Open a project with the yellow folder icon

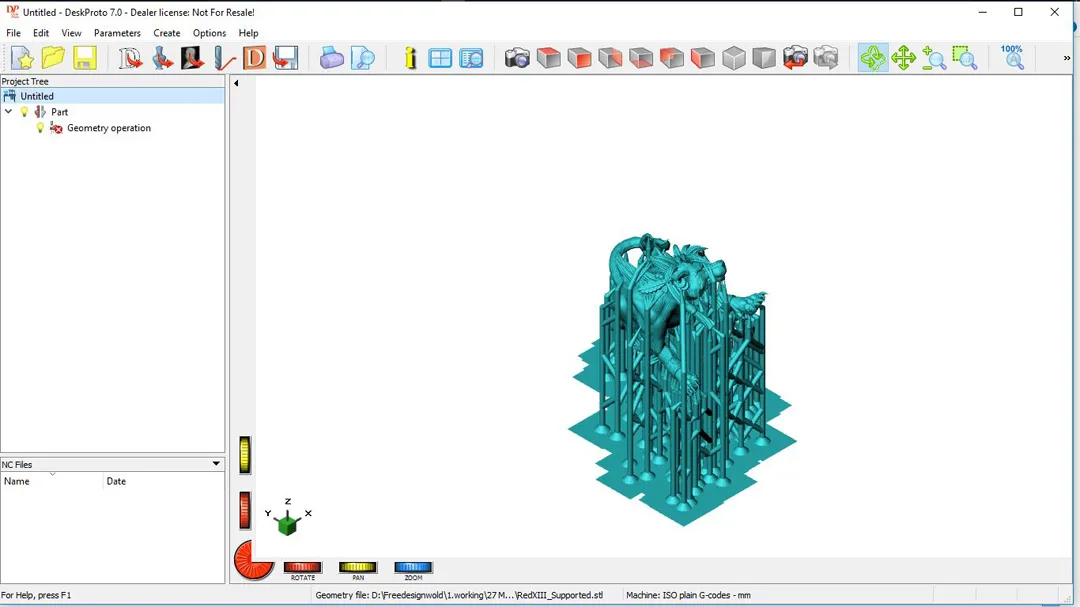click(x=53, y=58)
